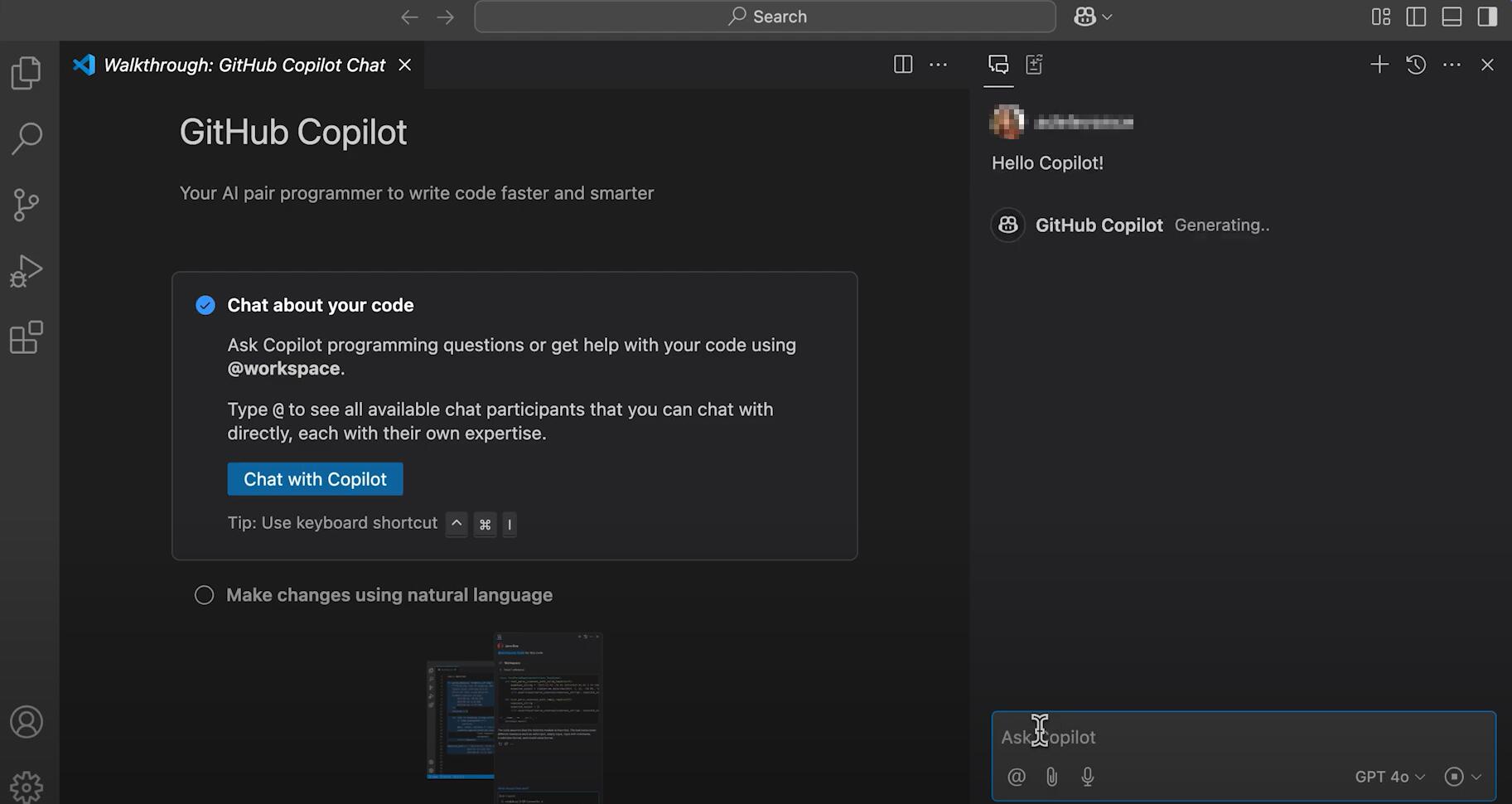Focus the Ask Copilot input field
1512x804 pixels.
click(x=1243, y=737)
